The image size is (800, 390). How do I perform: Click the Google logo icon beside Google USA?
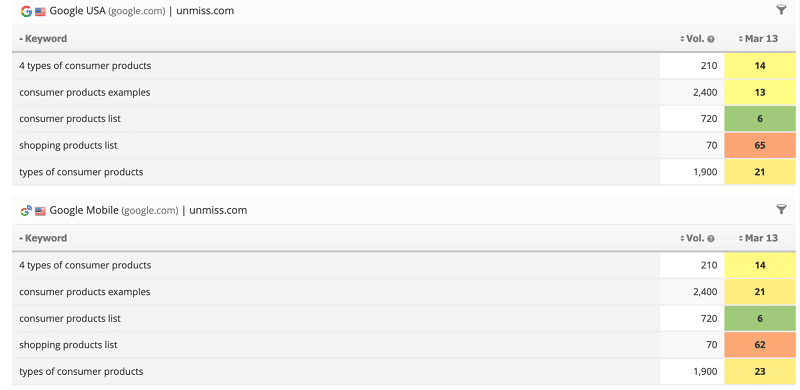26,11
